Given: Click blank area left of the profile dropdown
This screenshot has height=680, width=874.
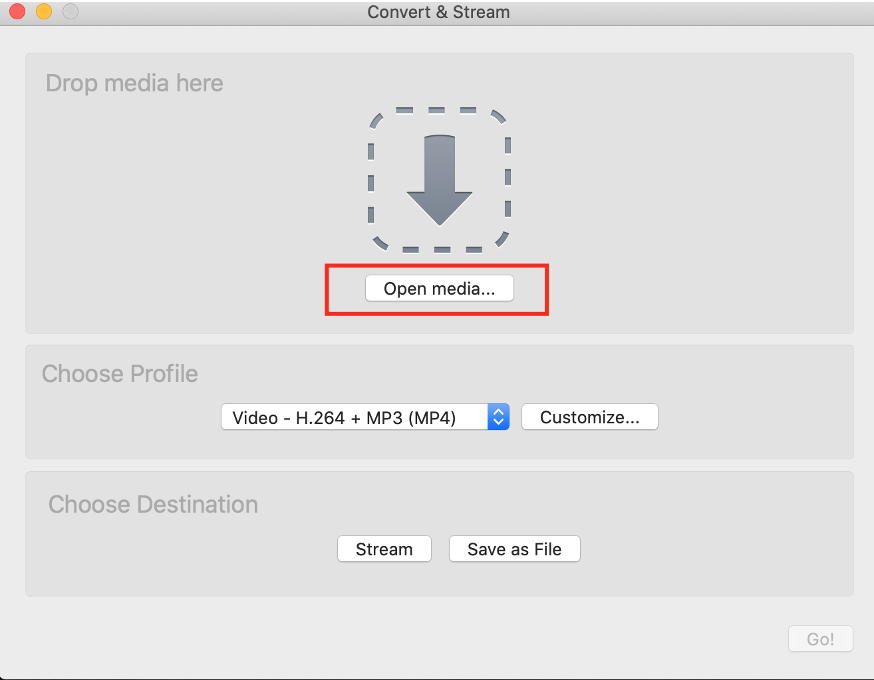Looking at the screenshot, I should click(120, 417).
